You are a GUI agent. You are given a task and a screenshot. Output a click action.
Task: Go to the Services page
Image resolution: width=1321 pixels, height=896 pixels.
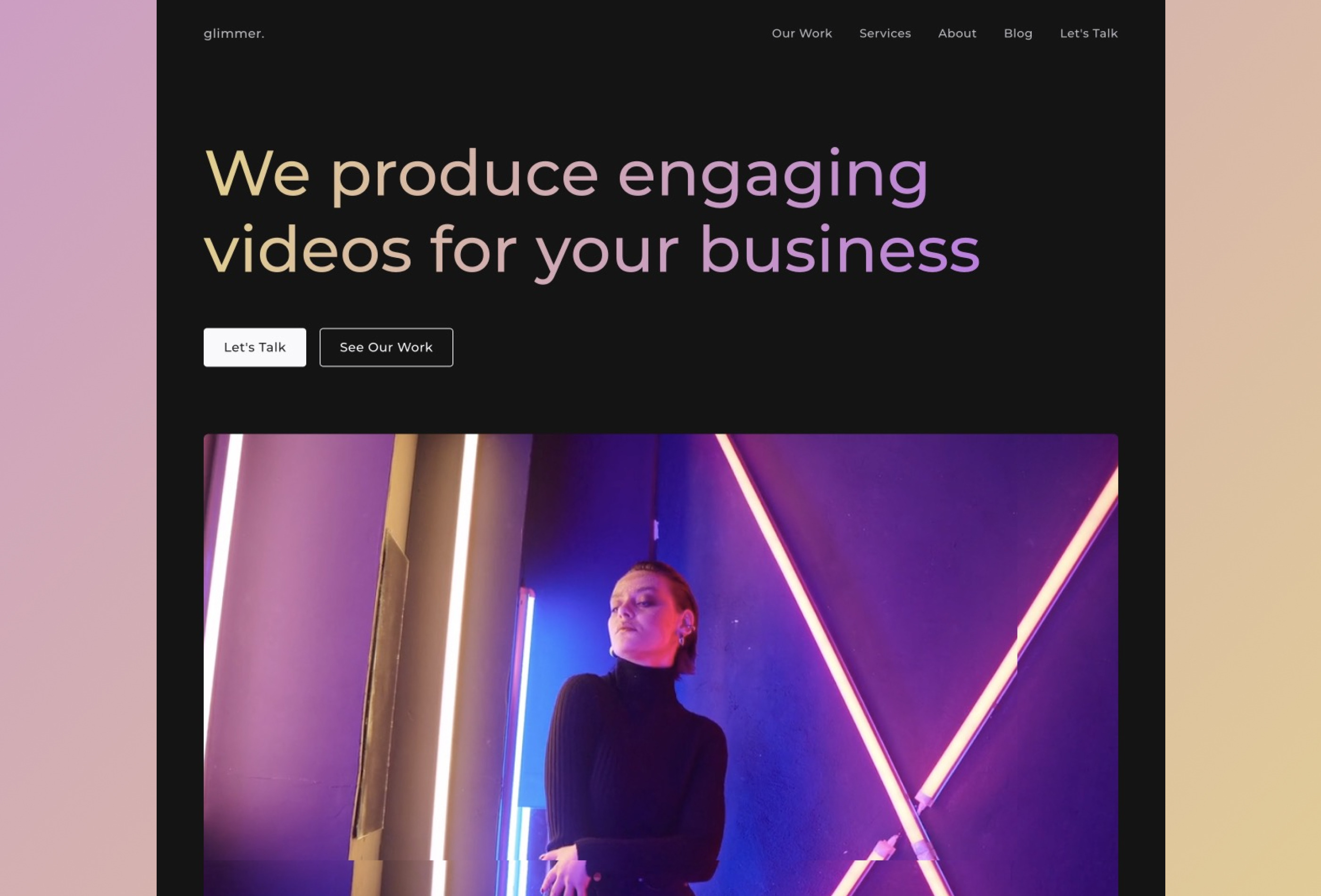click(885, 33)
